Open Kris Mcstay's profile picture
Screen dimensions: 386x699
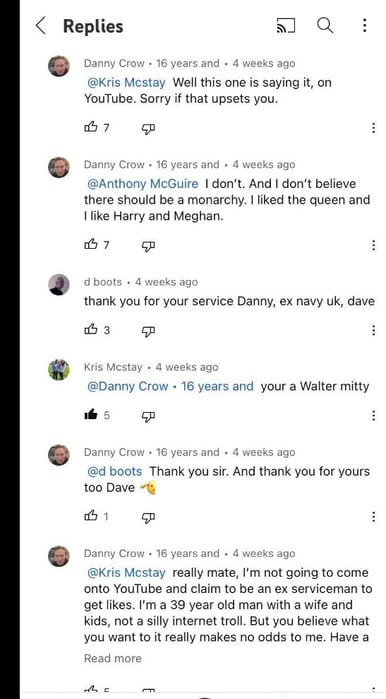(x=59, y=370)
